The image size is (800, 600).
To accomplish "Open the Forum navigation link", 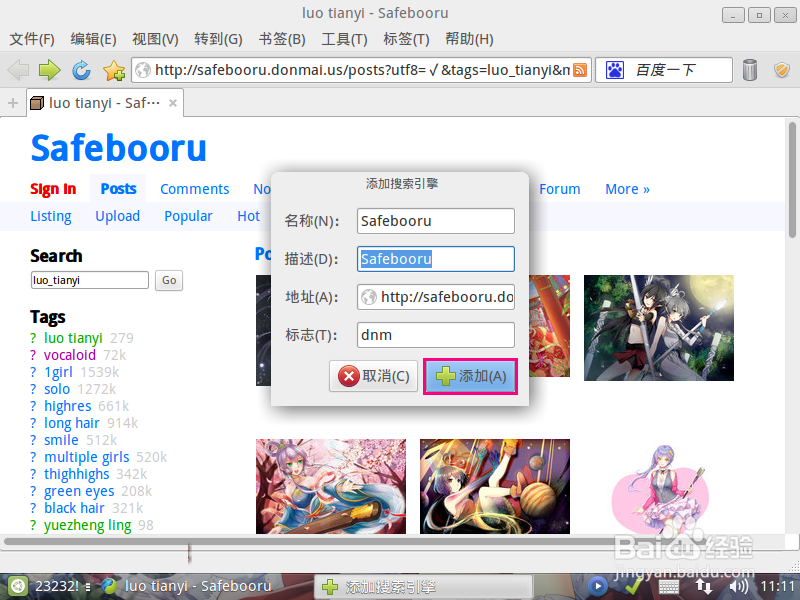I will point(560,189).
